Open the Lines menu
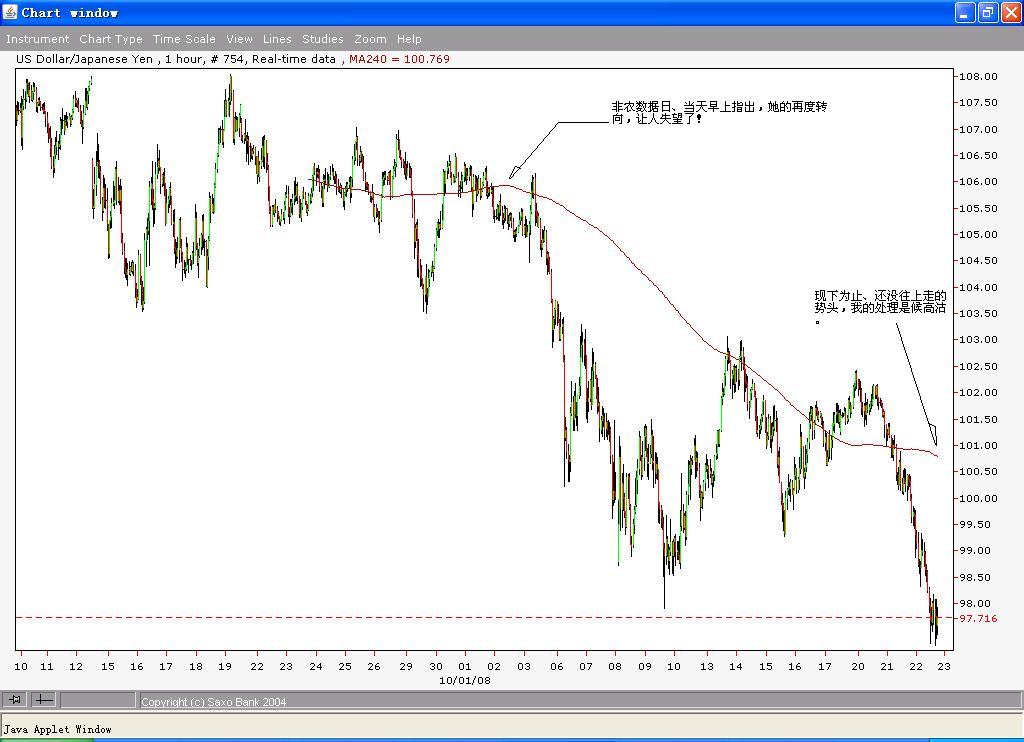The width and height of the screenshot is (1024, 742). coord(277,39)
